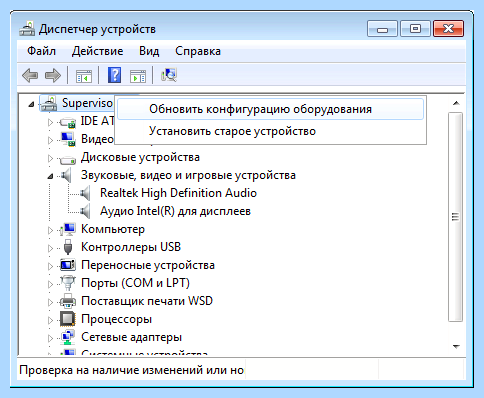Screen dimensions: 484x398
Task: Click the Поставщик печати WSD printer icon
Action: point(68,301)
